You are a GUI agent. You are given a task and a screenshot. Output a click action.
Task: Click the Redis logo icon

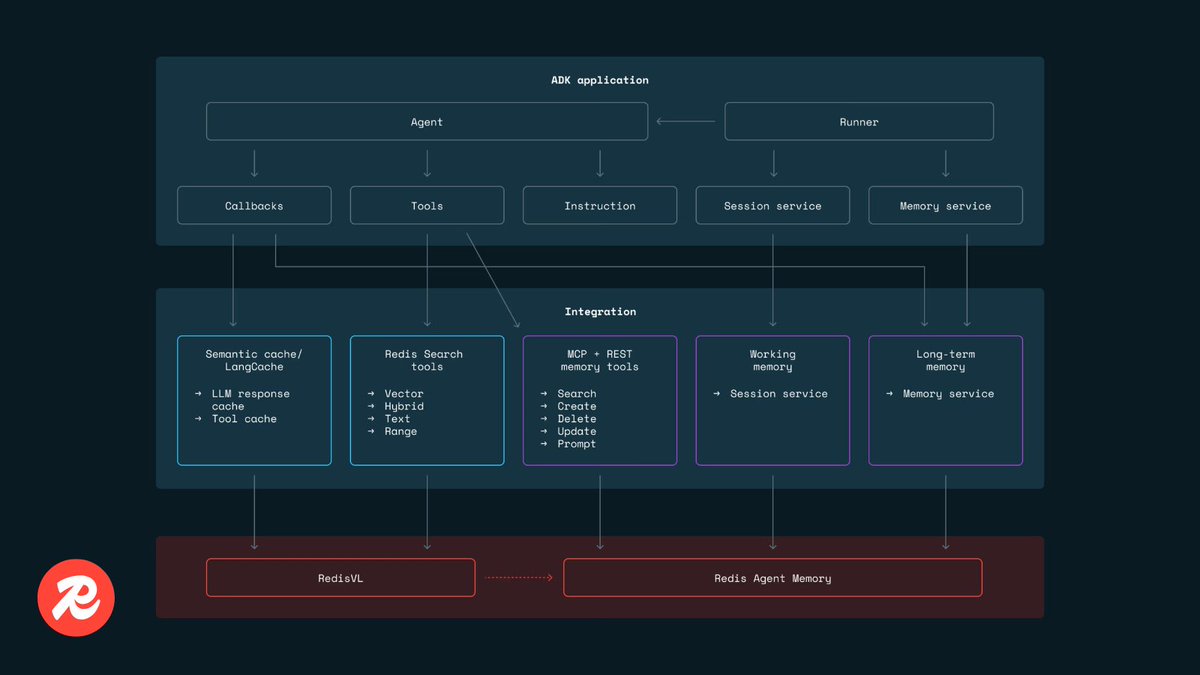click(76, 599)
